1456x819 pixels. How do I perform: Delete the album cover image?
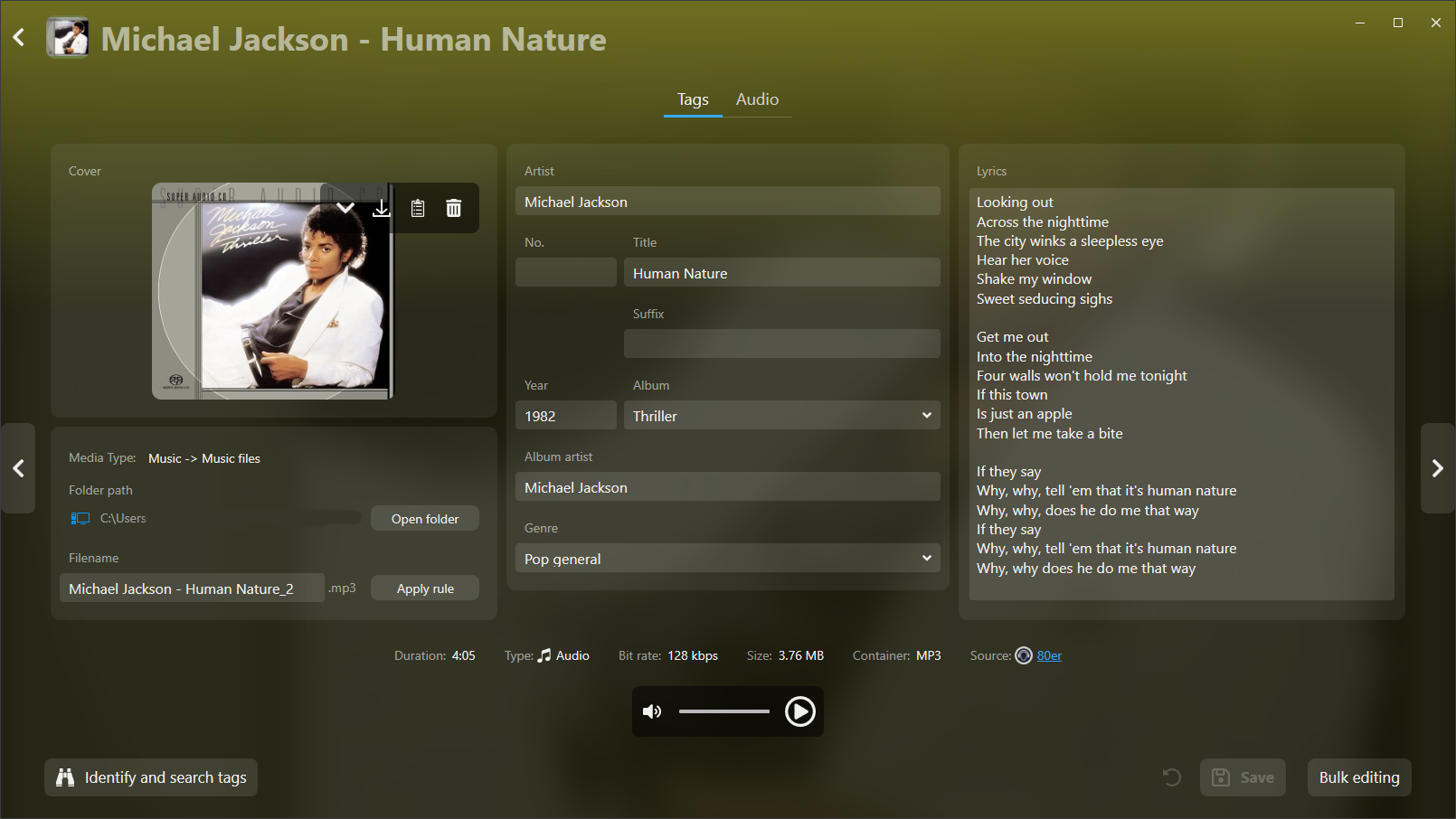[x=454, y=209]
